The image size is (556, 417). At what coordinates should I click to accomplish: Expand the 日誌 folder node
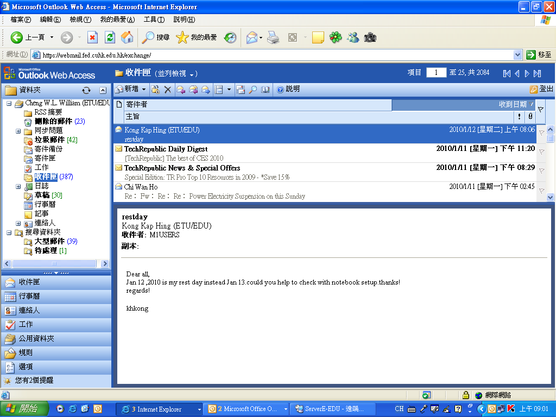18,187
